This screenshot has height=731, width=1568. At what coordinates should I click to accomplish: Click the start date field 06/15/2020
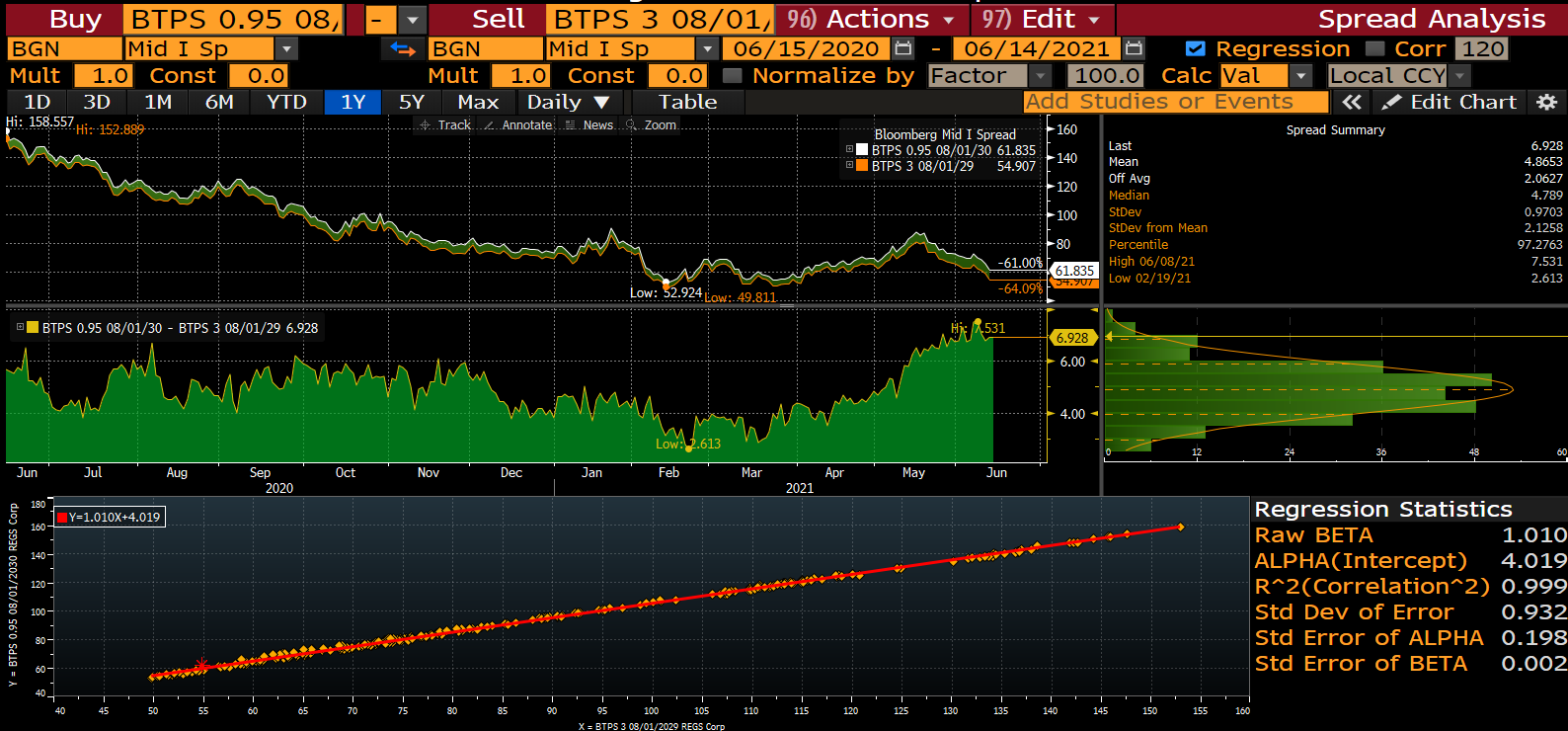(x=807, y=48)
